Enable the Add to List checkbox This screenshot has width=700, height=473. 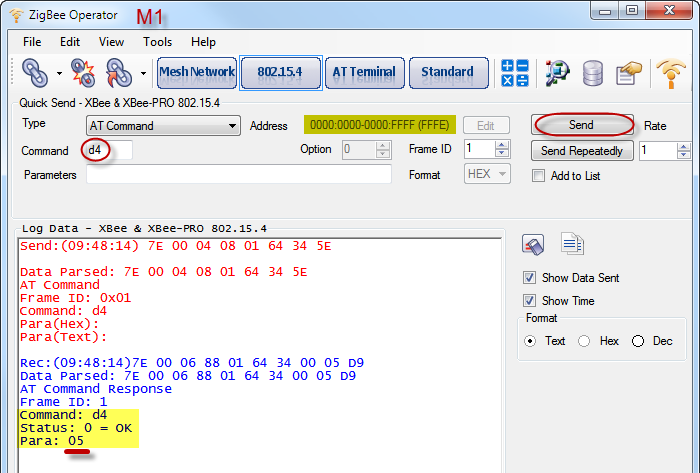(538, 176)
